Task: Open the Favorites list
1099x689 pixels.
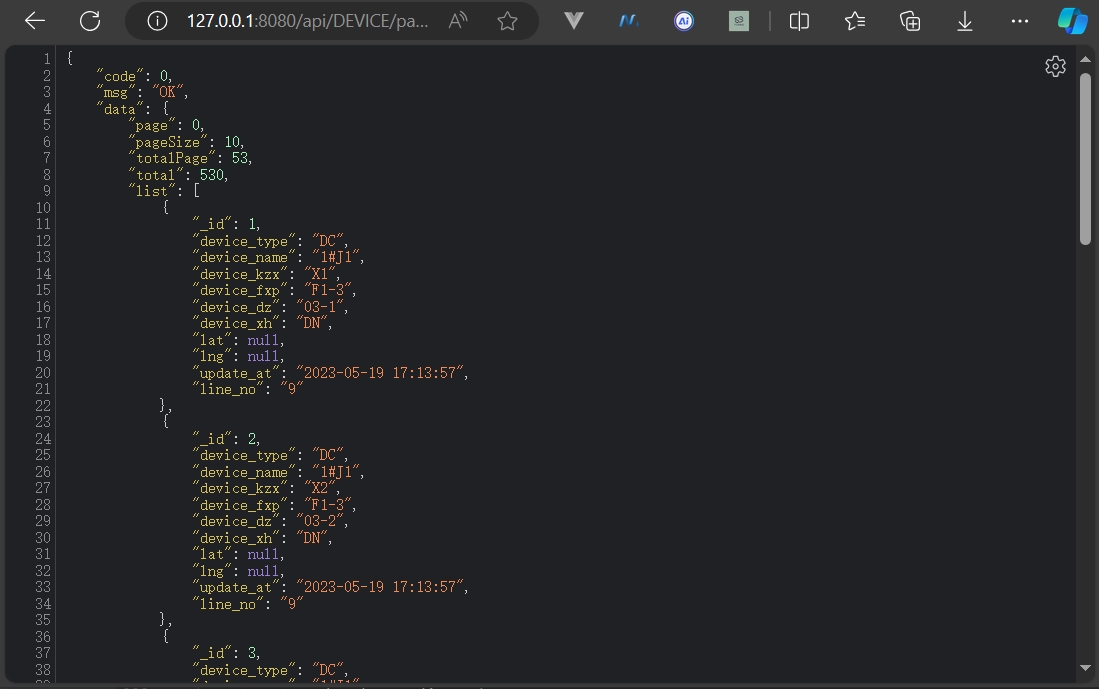Action: (855, 21)
